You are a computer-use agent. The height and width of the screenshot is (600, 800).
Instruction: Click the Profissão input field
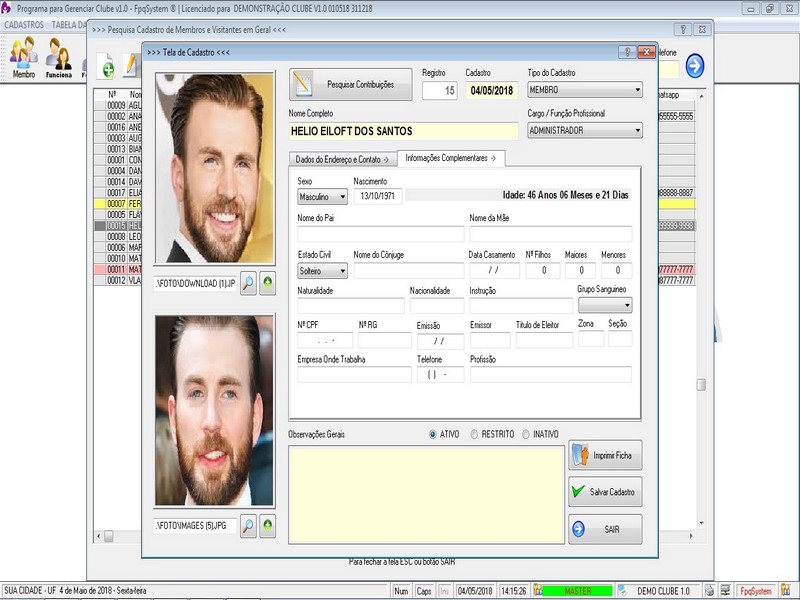551,374
